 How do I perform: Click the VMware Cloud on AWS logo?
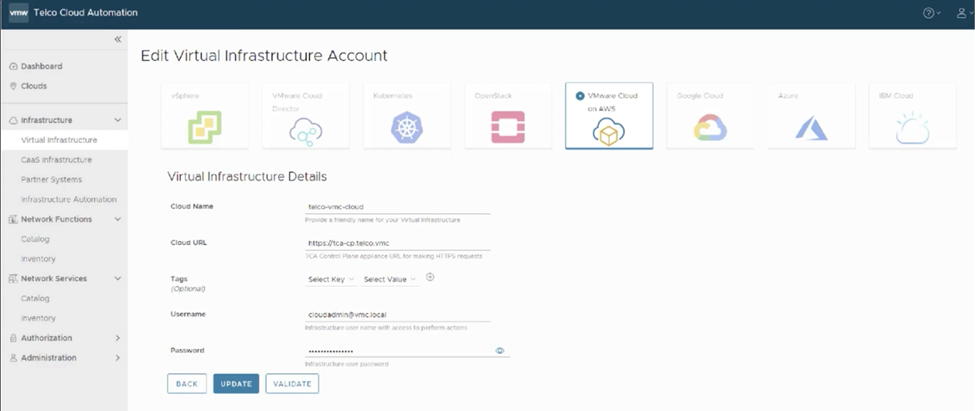click(608, 131)
